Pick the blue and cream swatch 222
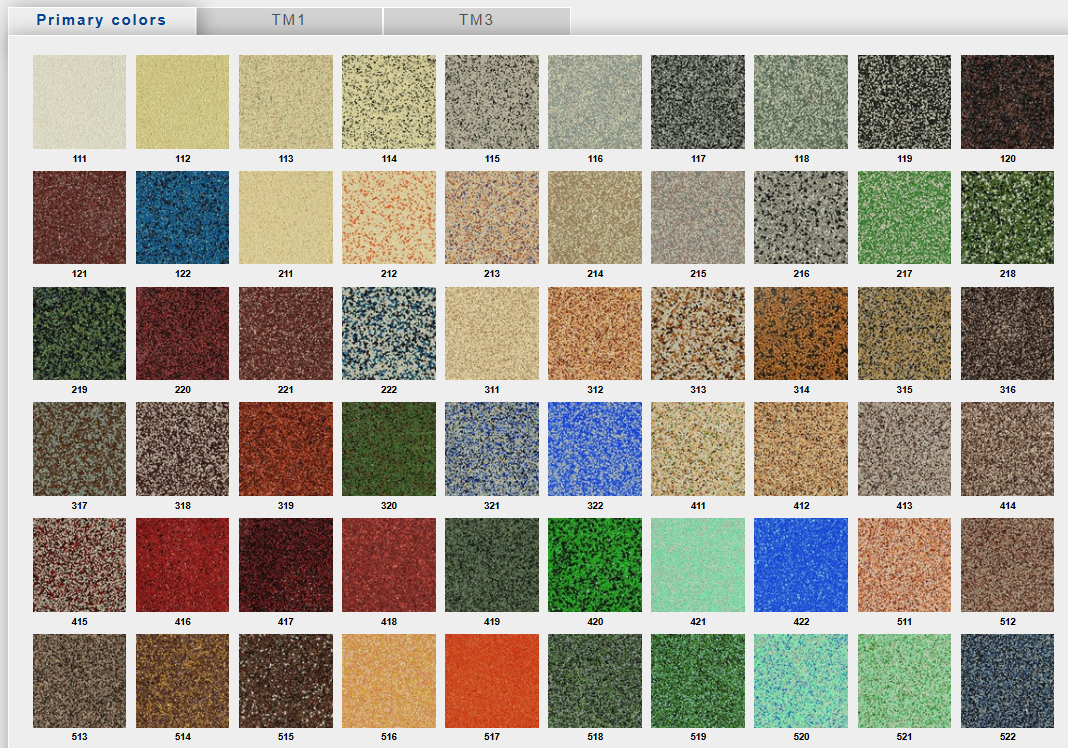 389,333
